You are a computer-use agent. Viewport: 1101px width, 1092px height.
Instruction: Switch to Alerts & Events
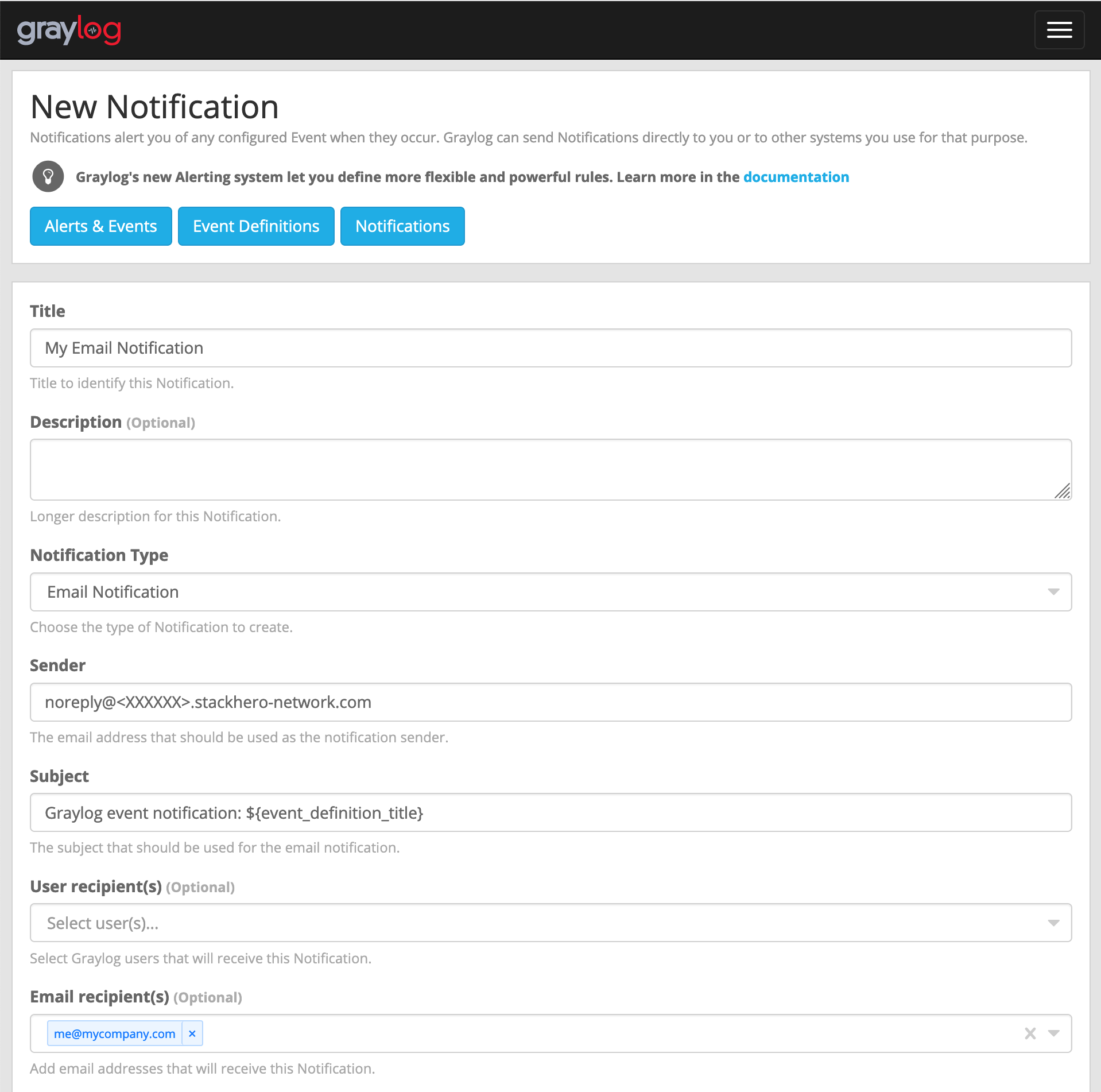tap(100, 226)
